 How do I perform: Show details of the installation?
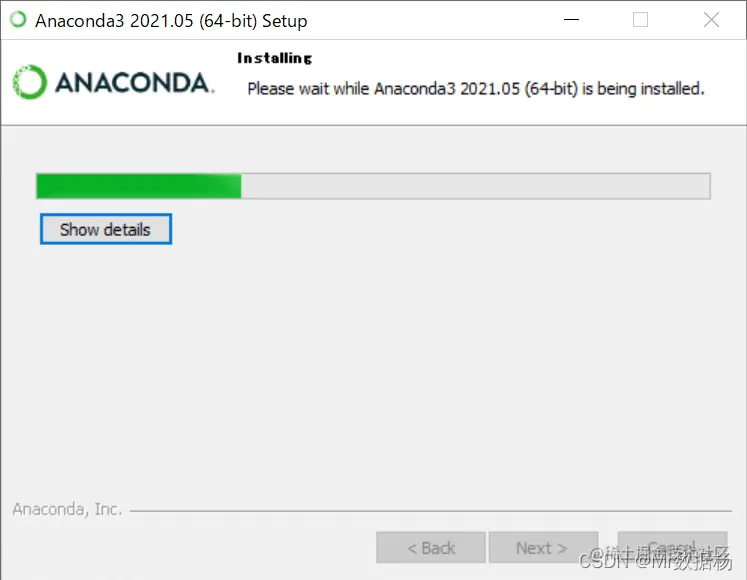click(106, 229)
